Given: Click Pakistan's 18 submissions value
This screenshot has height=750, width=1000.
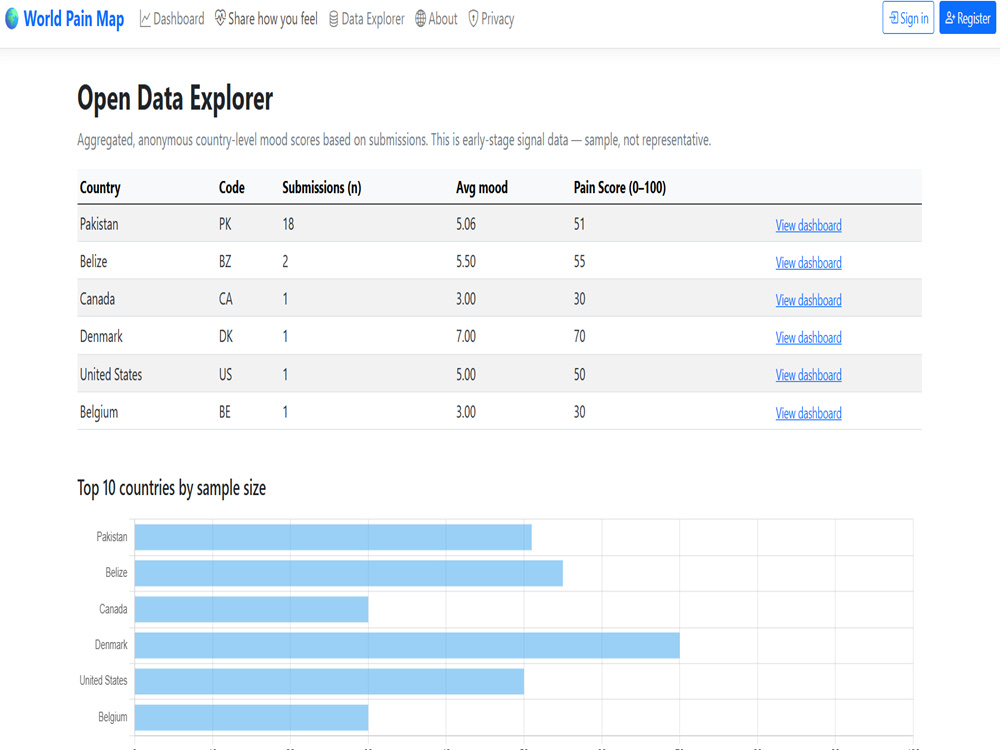Looking at the screenshot, I should coord(288,224).
